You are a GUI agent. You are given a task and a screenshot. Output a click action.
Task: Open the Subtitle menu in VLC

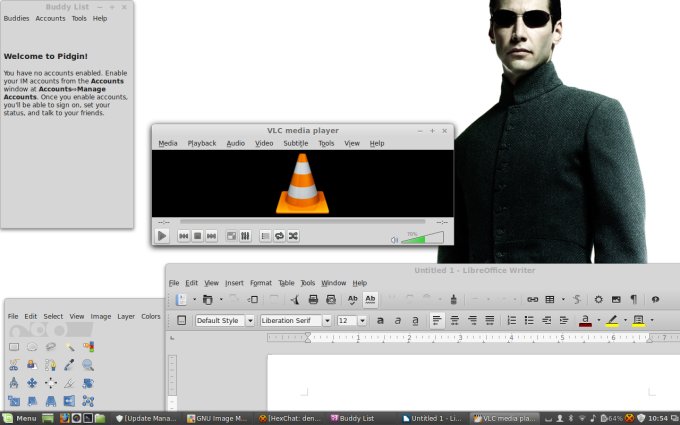click(x=295, y=143)
